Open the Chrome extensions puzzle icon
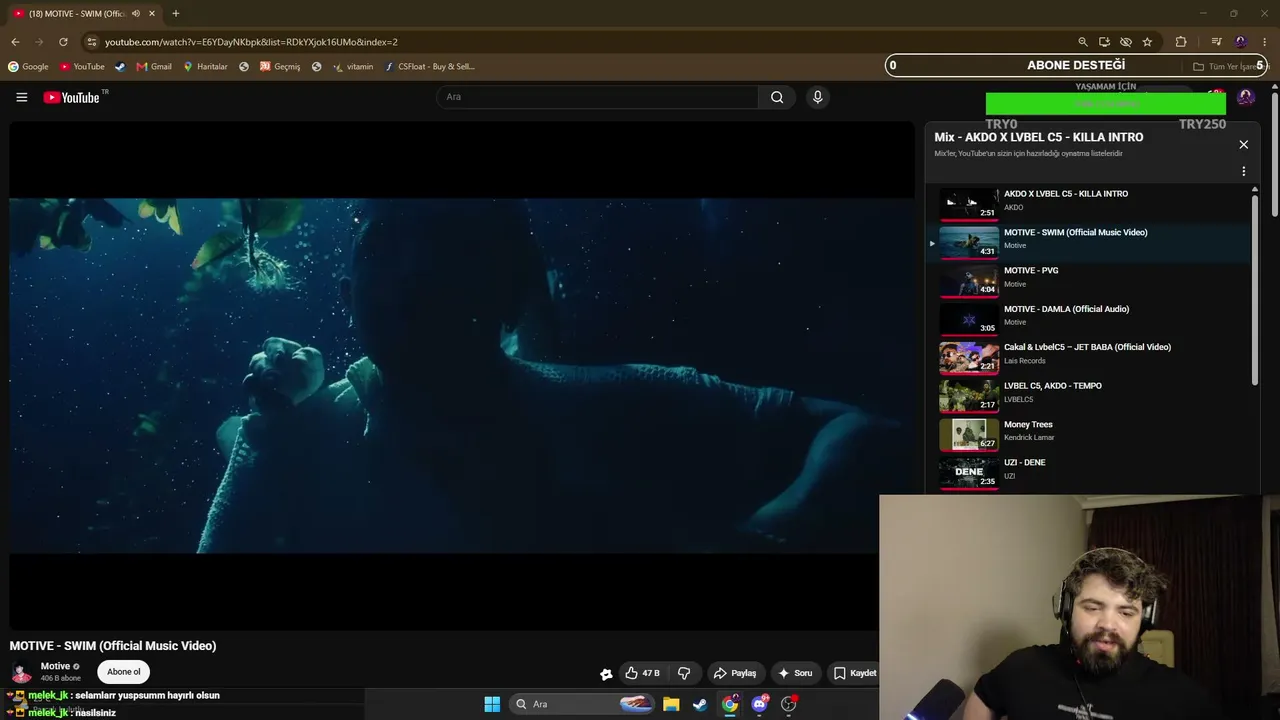 [x=1181, y=42]
